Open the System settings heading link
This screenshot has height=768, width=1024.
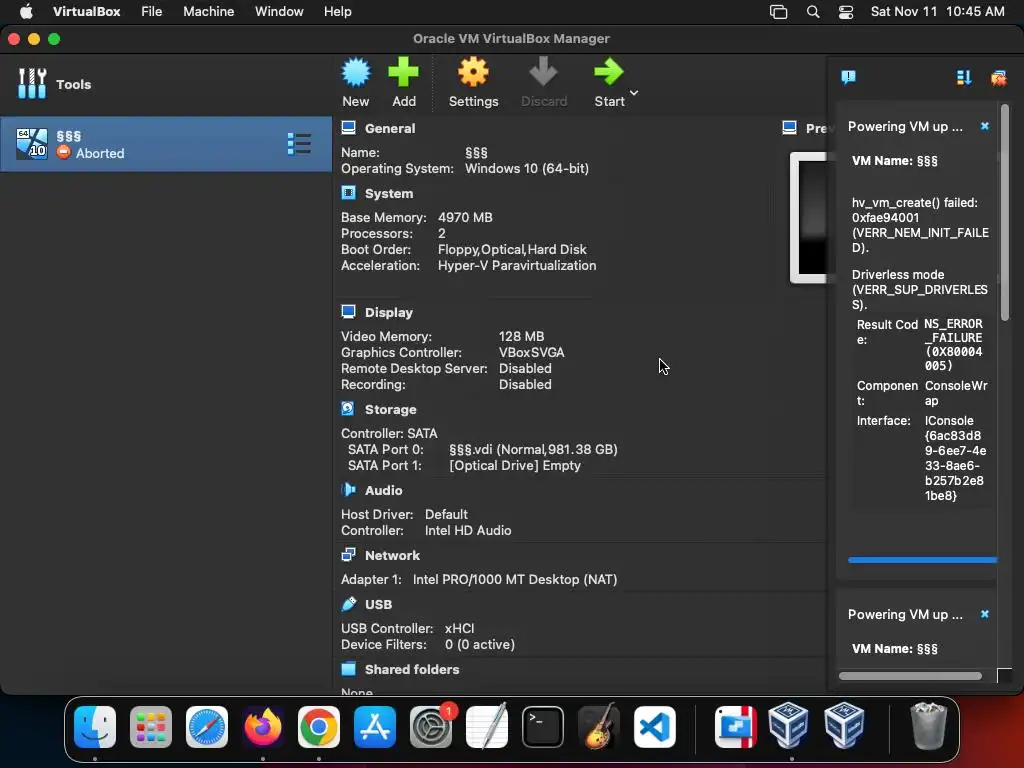pos(389,193)
